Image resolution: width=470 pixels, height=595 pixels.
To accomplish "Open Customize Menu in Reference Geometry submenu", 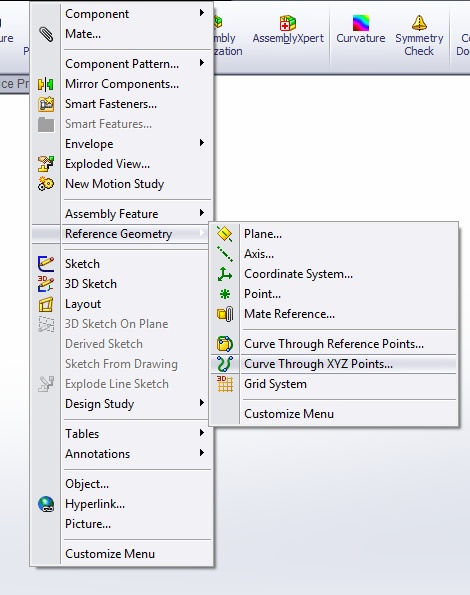I will click(334, 414).
